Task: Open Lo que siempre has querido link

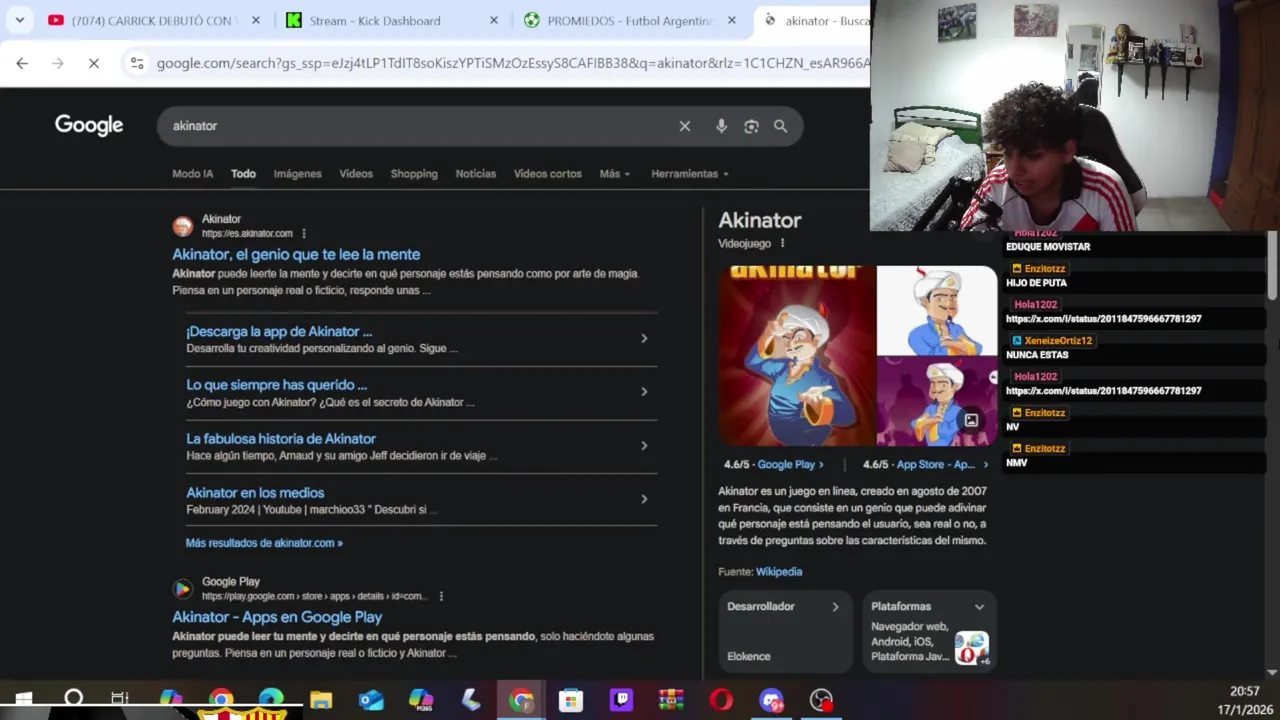Action: 276,385
